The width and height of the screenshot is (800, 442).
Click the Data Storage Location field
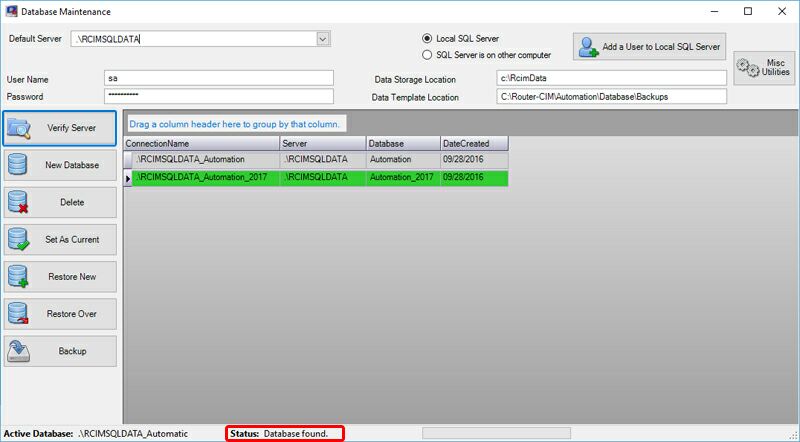[x=610, y=78]
